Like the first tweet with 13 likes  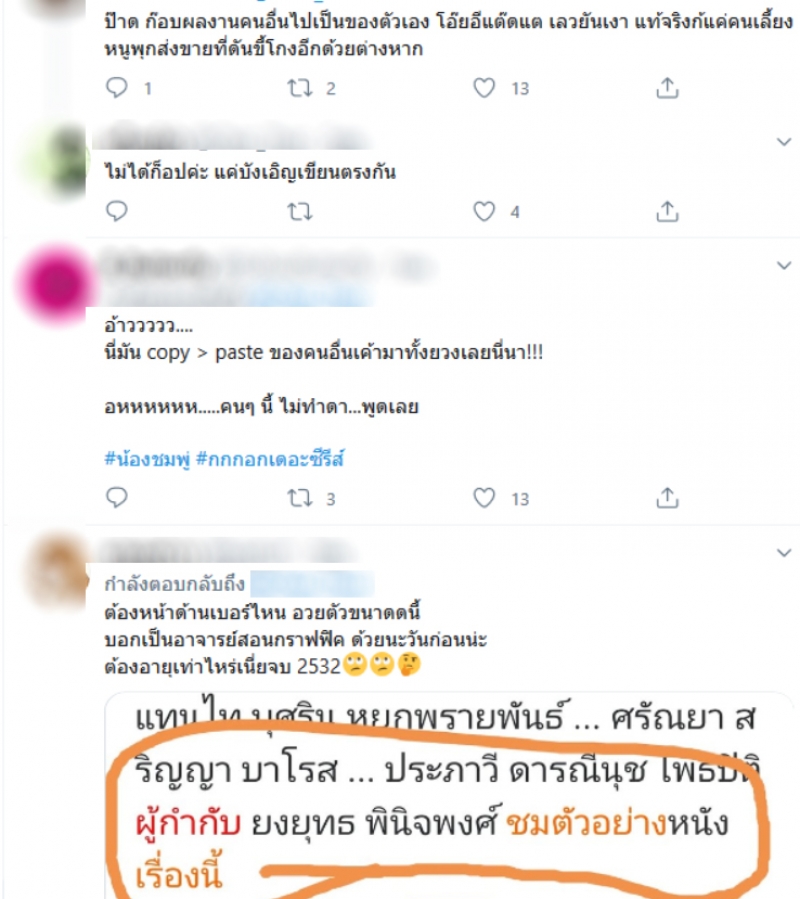pyautogui.click(x=484, y=88)
